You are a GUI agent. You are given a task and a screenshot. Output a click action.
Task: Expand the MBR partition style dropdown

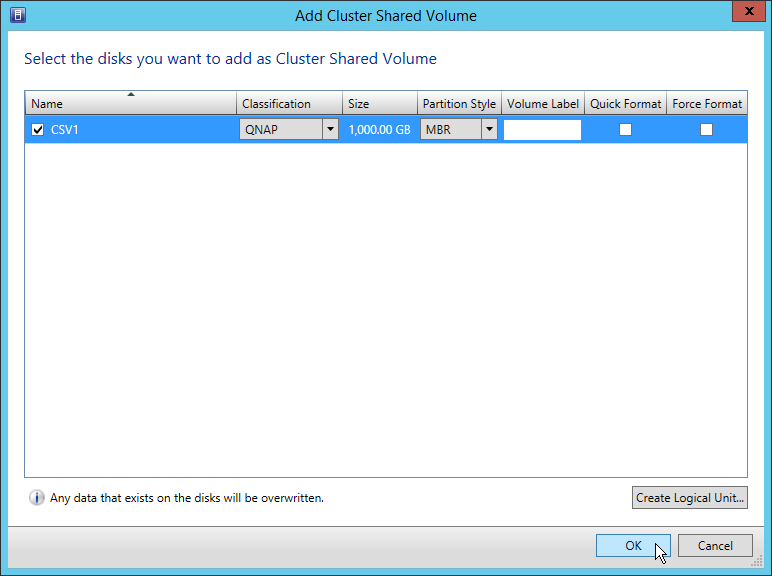[489, 129]
